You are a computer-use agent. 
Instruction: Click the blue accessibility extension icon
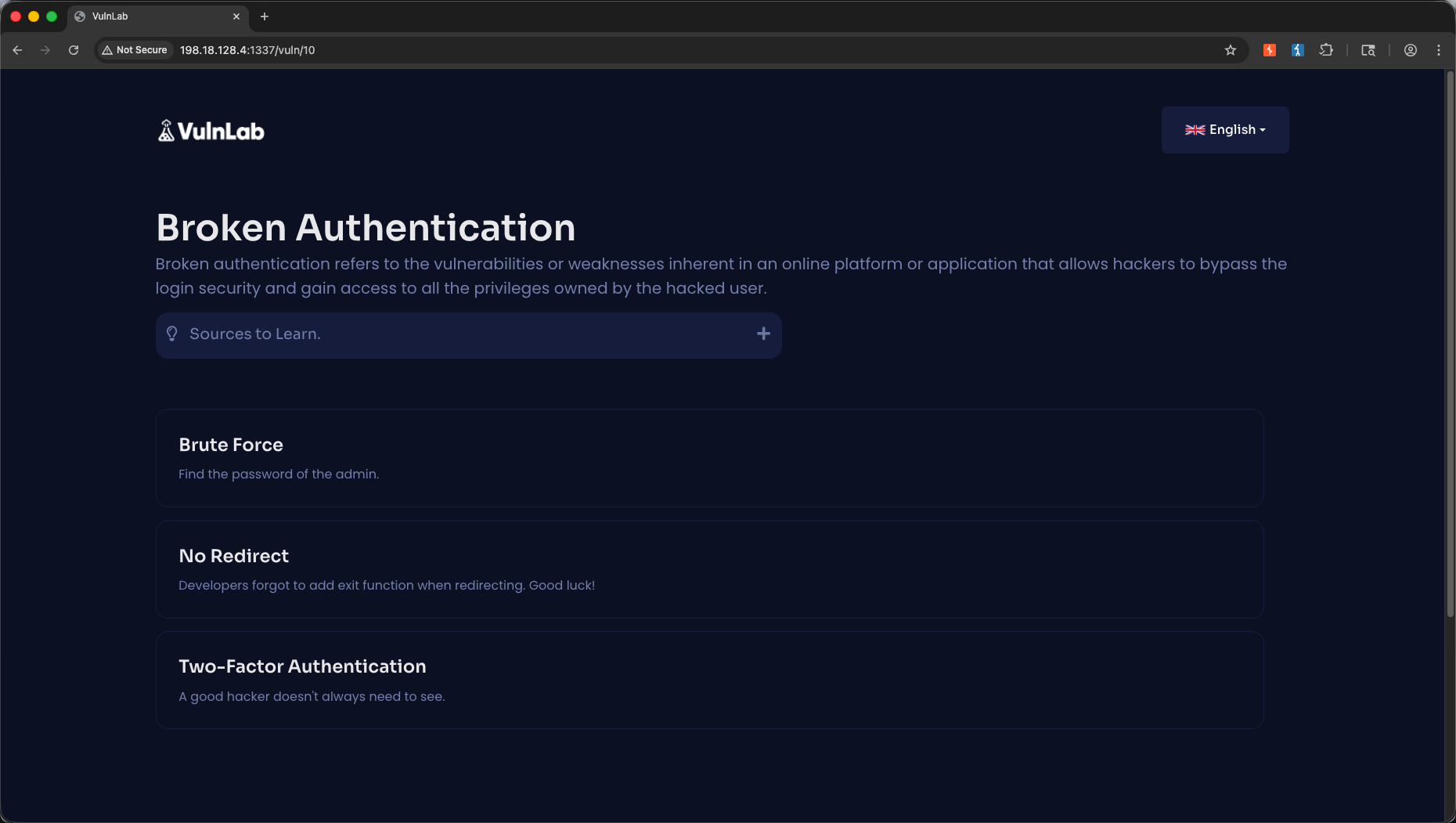tap(1298, 50)
